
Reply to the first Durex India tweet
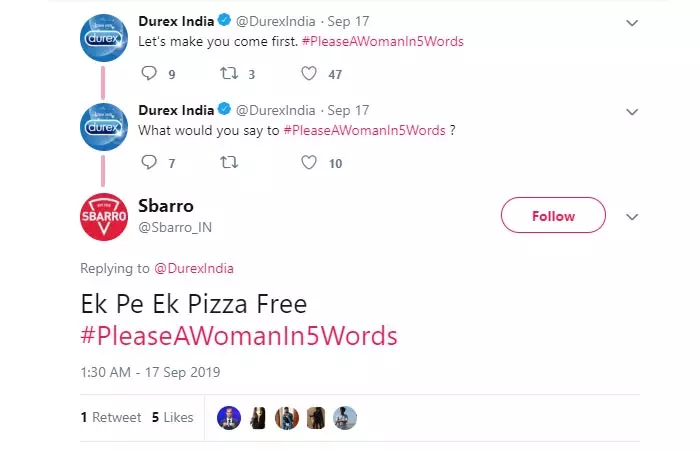[150, 73]
